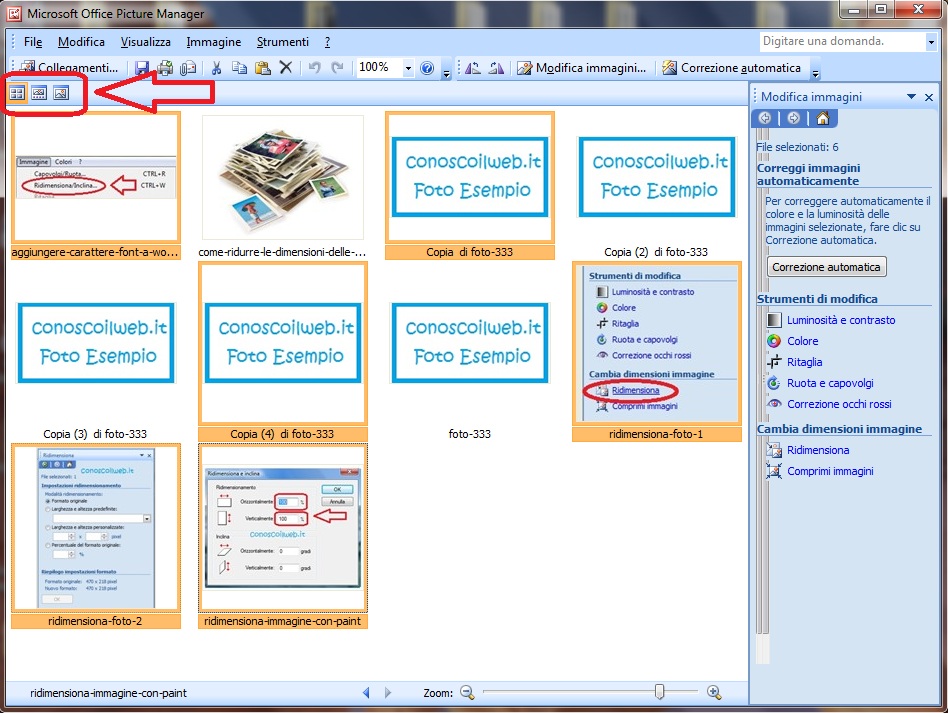Go to previous picture arrow
Image resolution: width=948 pixels, height=713 pixels.
(366, 692)
